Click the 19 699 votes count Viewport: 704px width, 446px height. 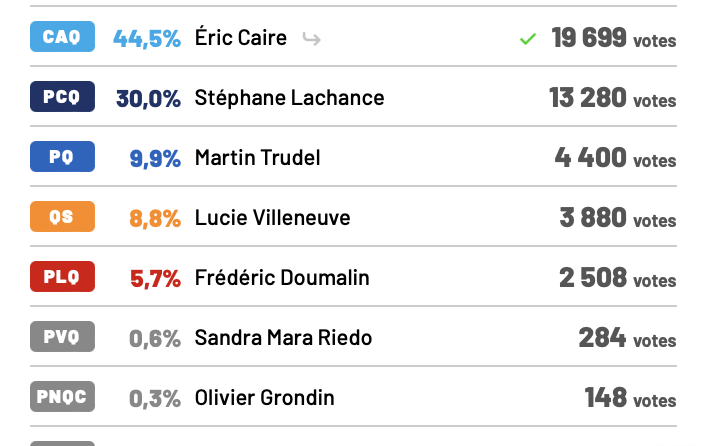click(614, 38)
